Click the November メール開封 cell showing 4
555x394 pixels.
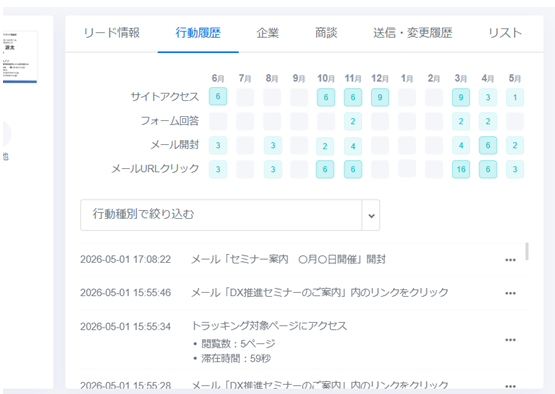click(353, 146)
